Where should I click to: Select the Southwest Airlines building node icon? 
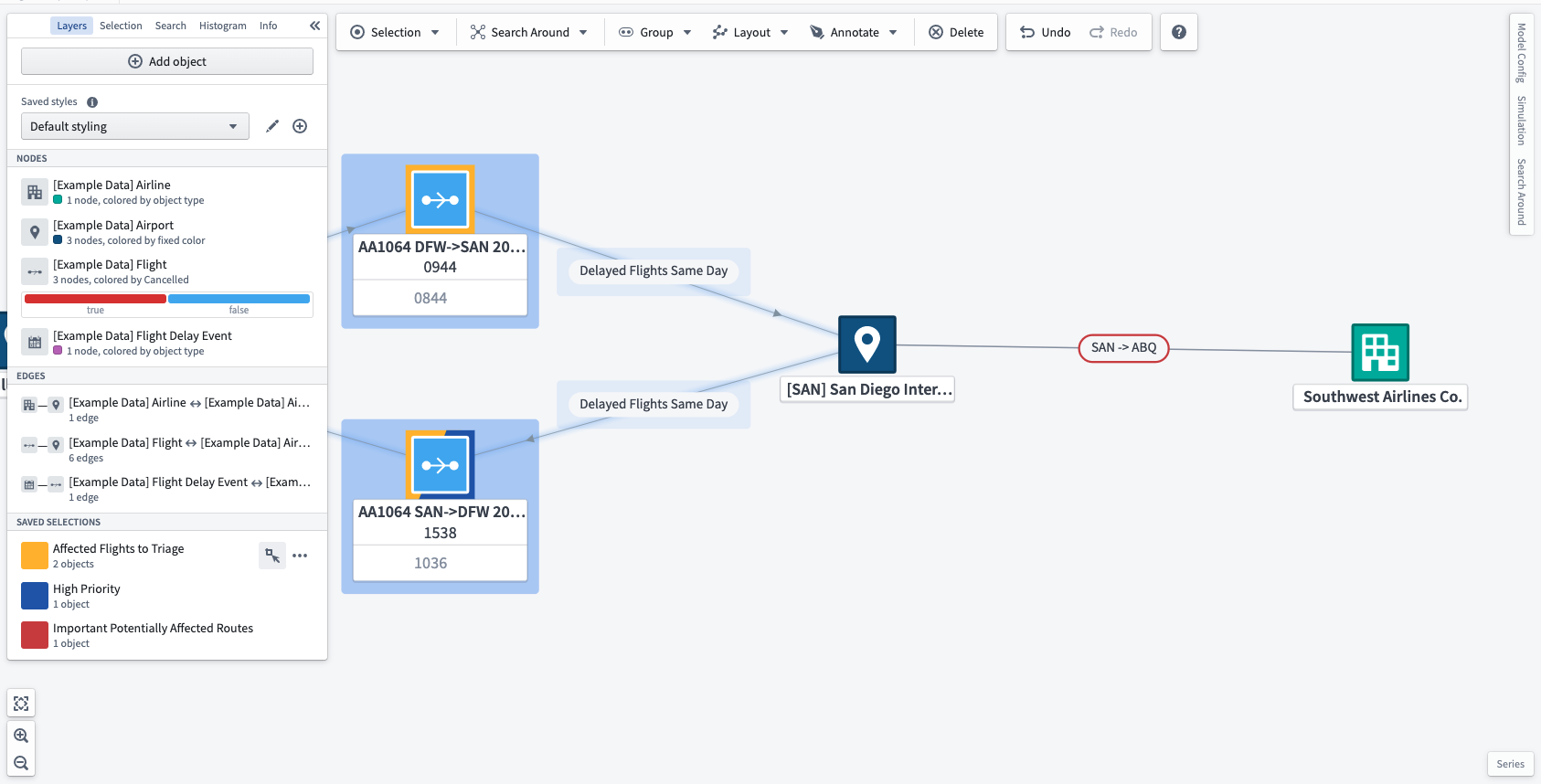(x=1380, y=353)
